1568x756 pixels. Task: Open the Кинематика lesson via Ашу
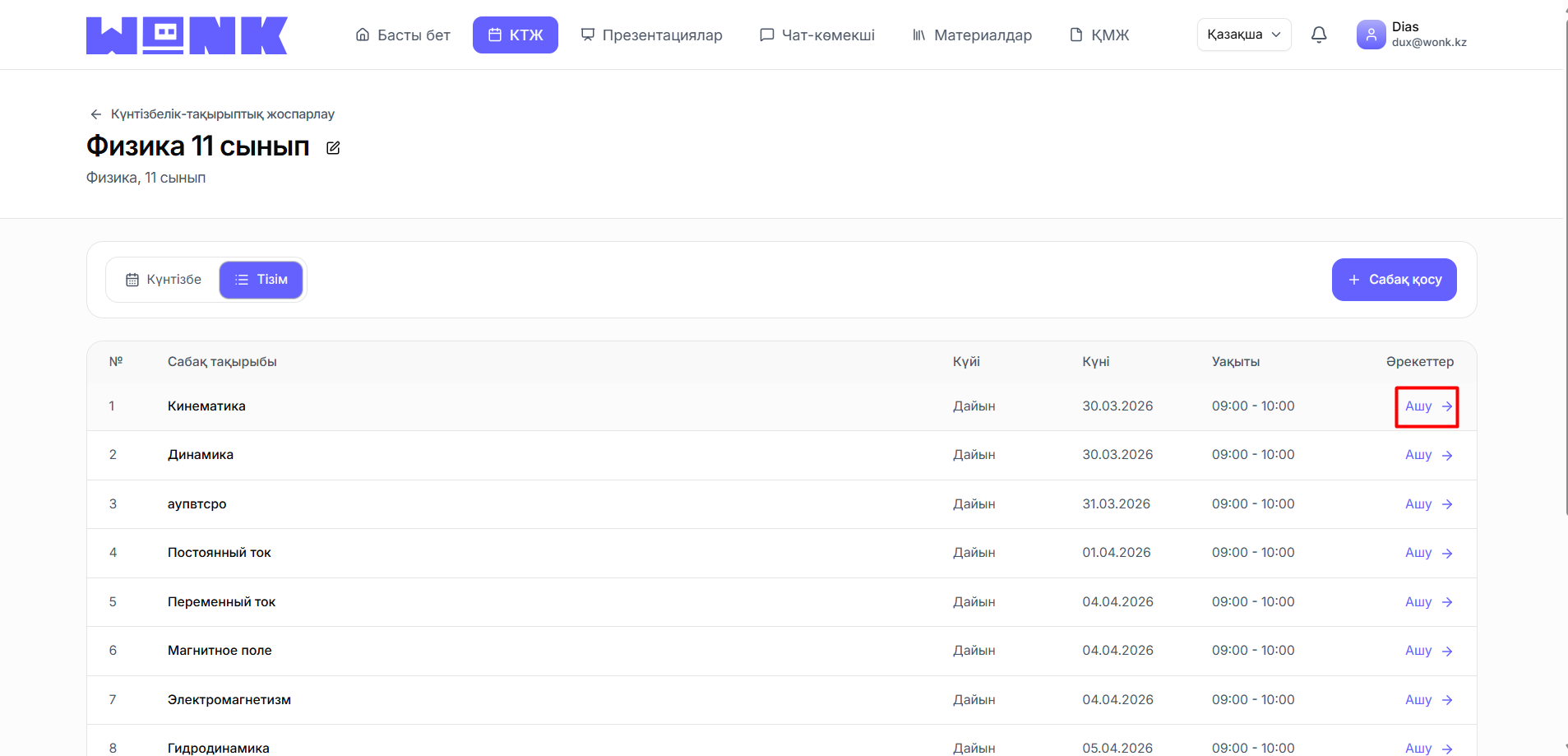pyautogui.click(x=1427, y=406)
